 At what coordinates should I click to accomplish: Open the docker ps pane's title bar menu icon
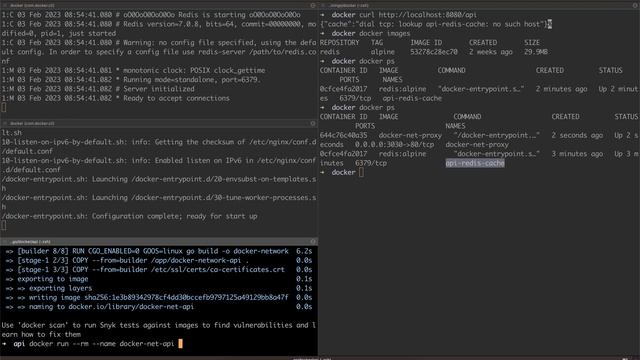[x=635, y=5]
